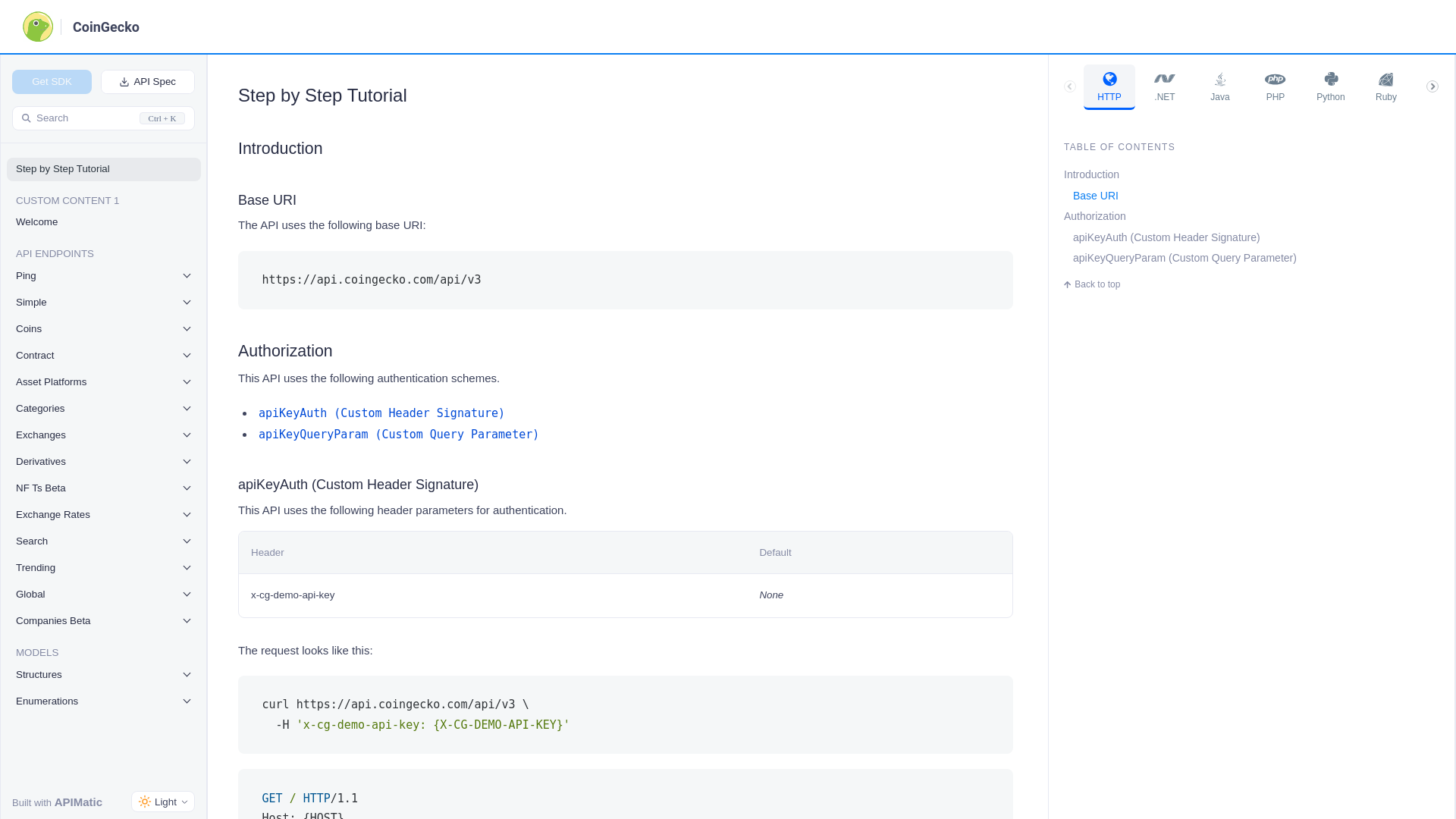Image resolution: width=1456 pixels, height=819 pixels.
Task: Expand the Enumerations models section
Action: pyautogui.click(x=104, y=701)
